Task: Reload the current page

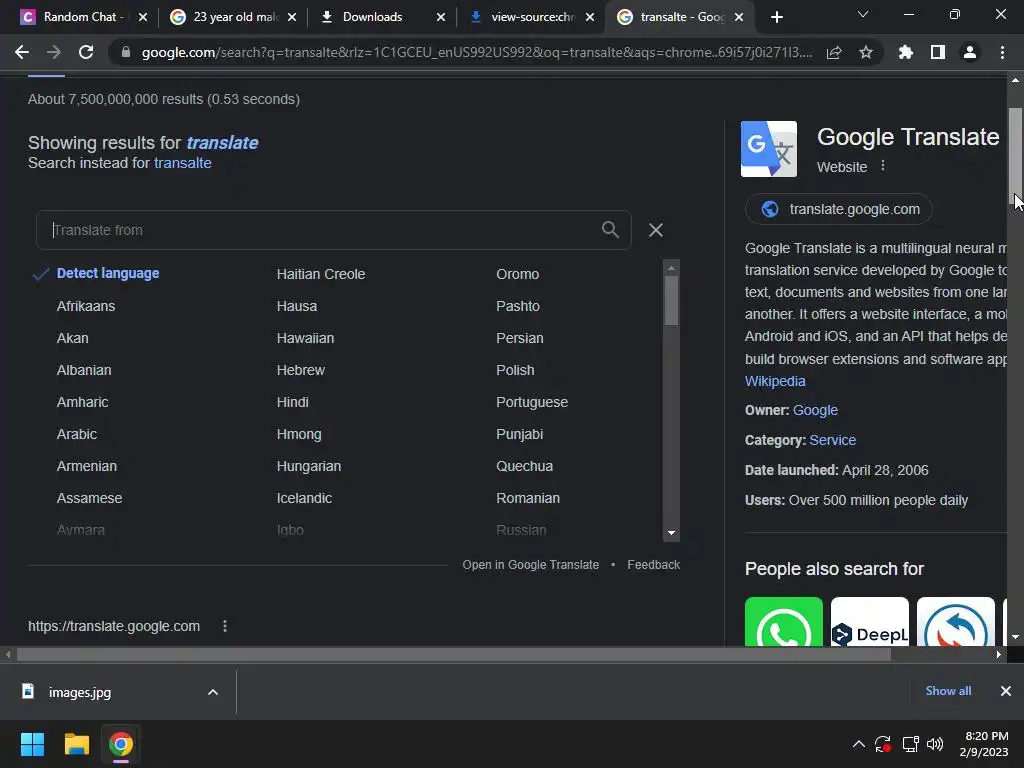Action: [86, 52]
